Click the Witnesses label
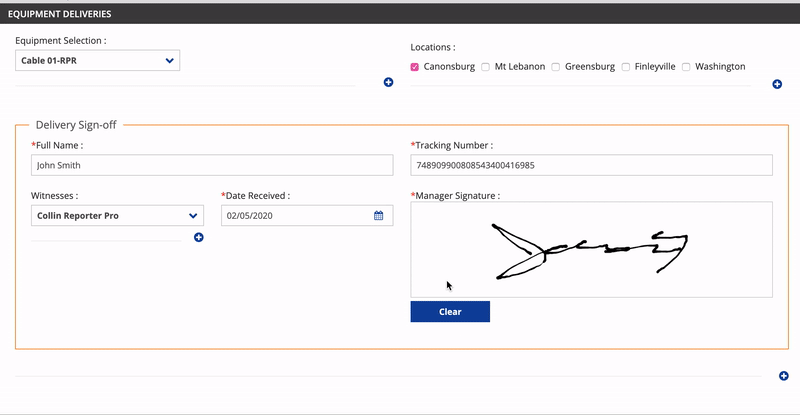The height and width of the screenshot is (415, 800). tap(54, 196)
